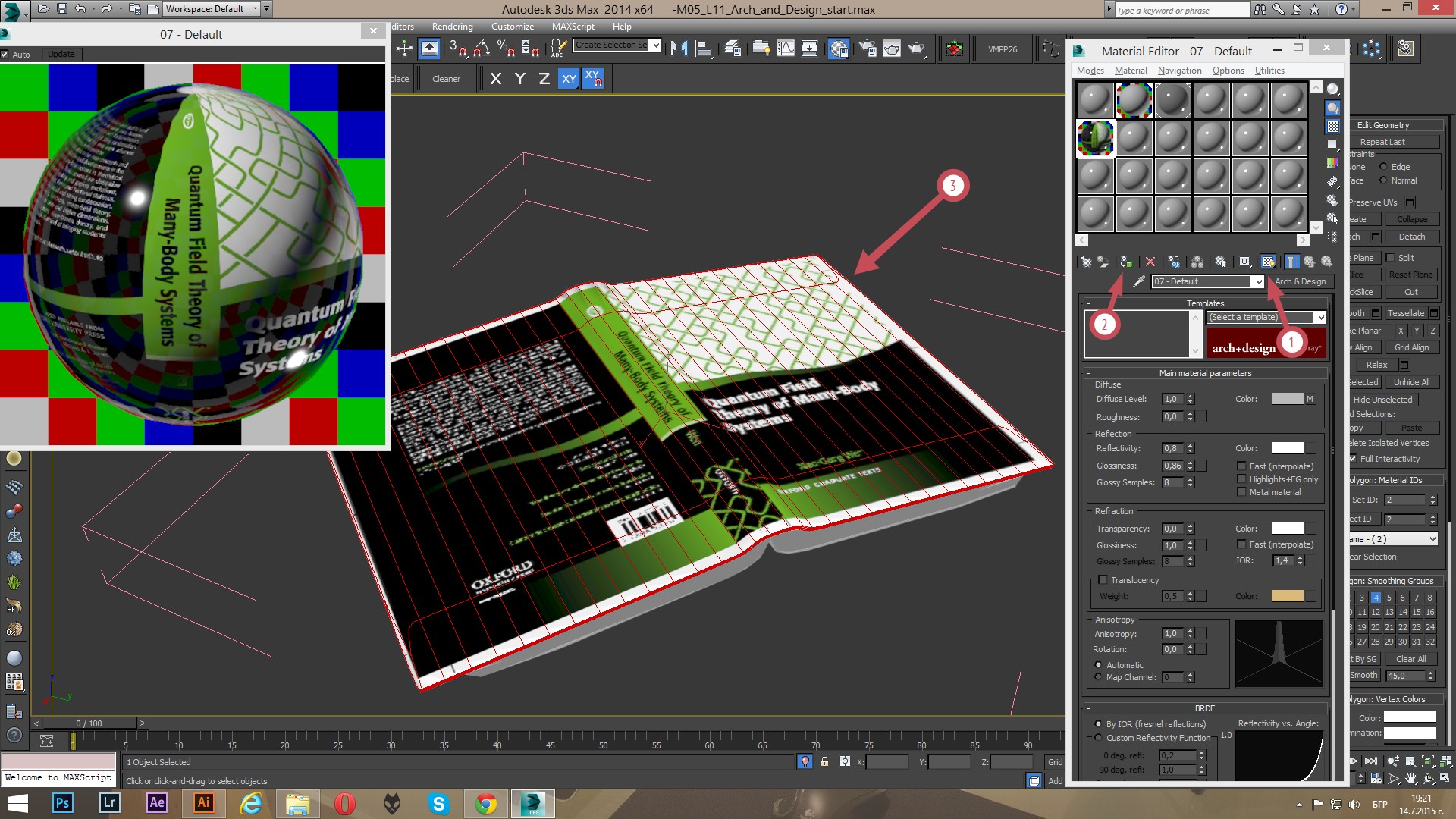Viewport: 1456px width, 819px height.
Task: Open Navigation menu in Material Editor
Action: [x=1179, y=71]
